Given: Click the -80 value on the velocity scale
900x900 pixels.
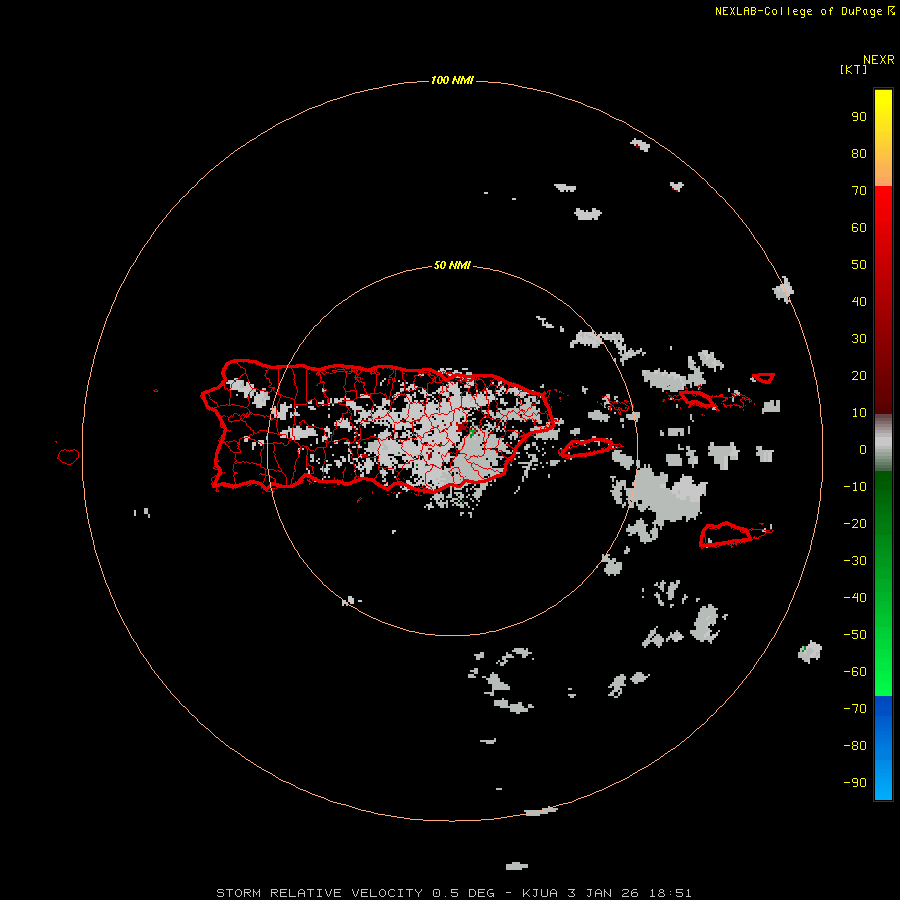Looking at the screenshot, I should 855,746.
